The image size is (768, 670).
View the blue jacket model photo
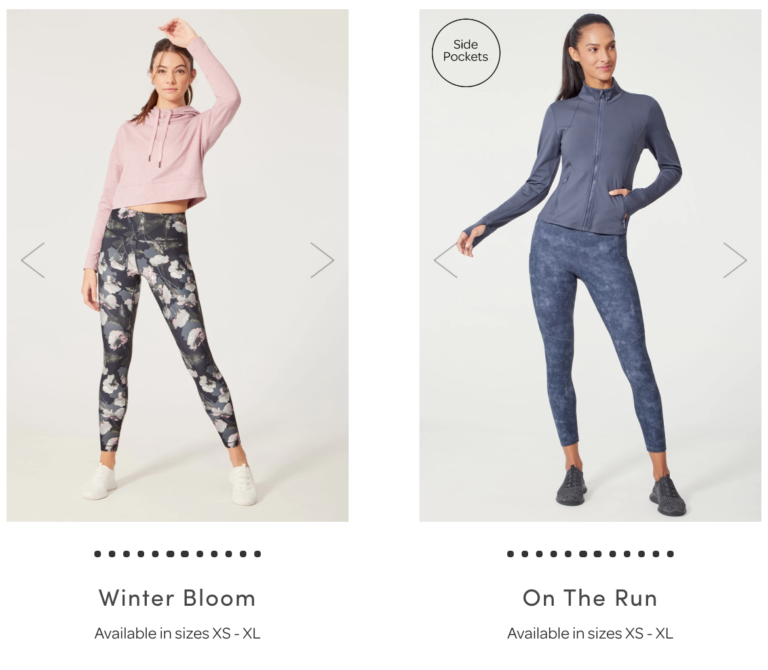pos(590,265)
